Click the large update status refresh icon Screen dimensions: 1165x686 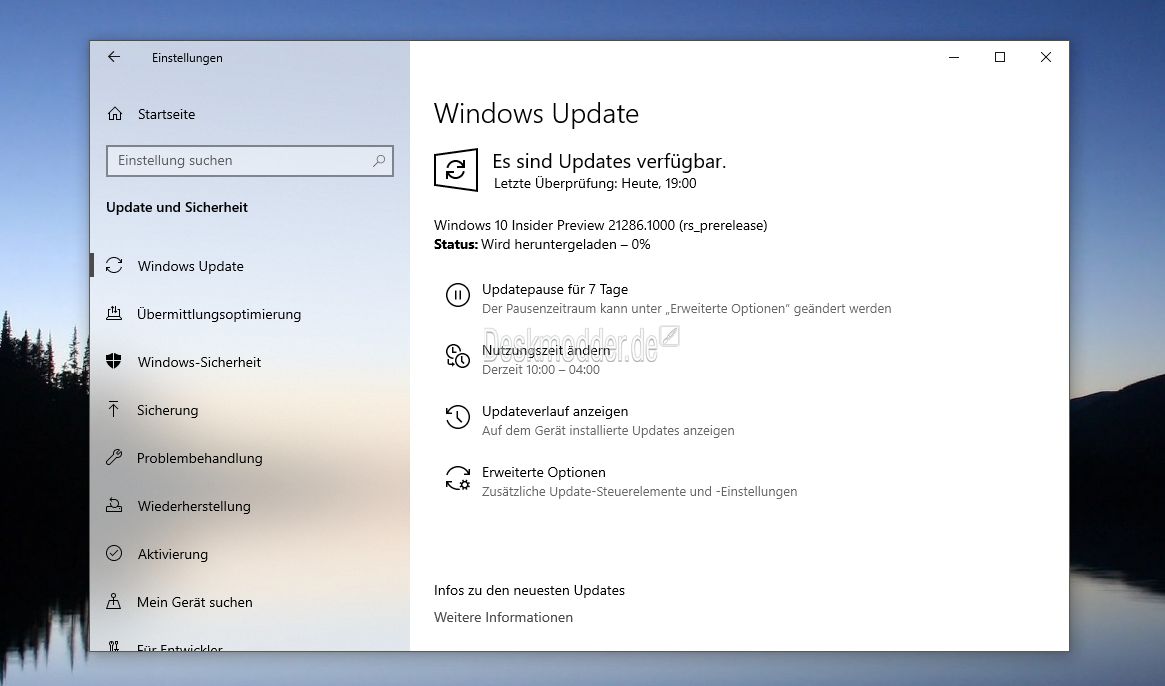pos(455,170)
